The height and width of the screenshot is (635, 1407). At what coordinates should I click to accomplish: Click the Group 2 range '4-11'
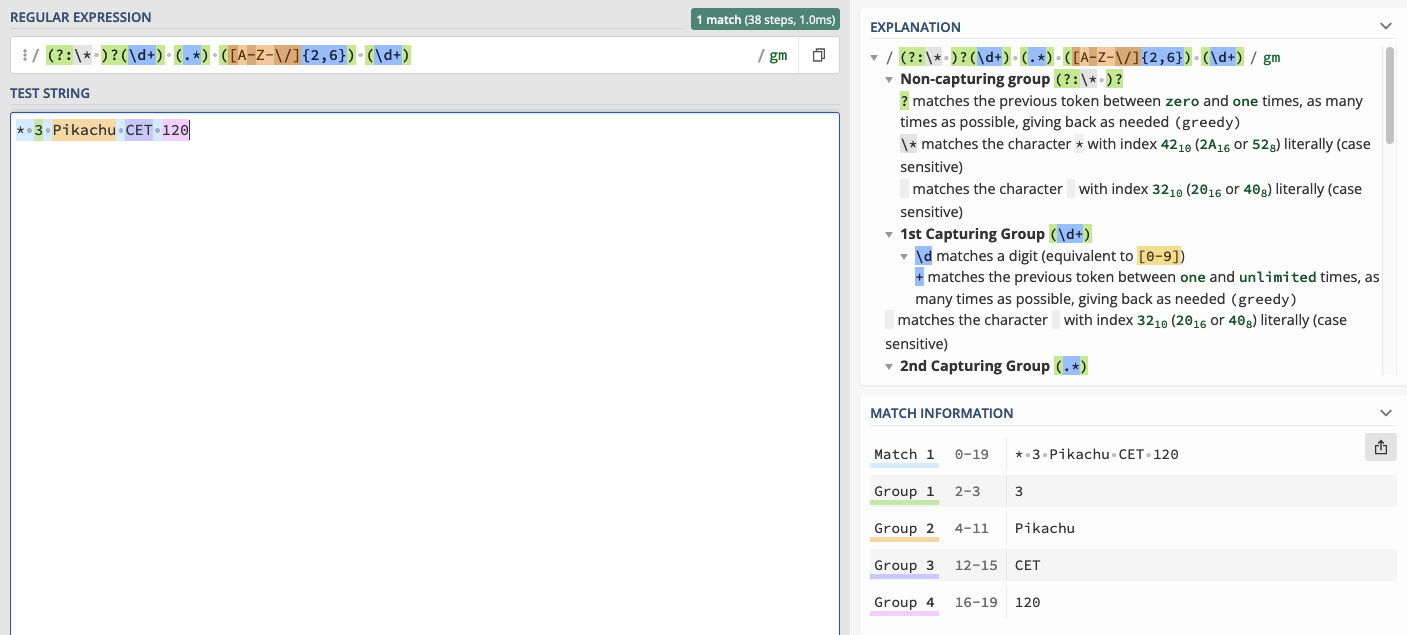click(972, 528)
